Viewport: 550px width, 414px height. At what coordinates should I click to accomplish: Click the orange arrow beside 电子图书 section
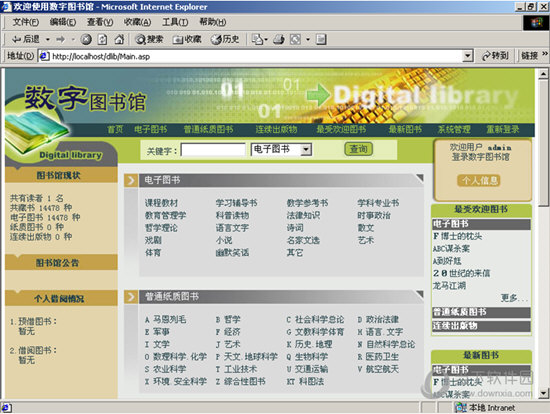[x=131, y=181]
